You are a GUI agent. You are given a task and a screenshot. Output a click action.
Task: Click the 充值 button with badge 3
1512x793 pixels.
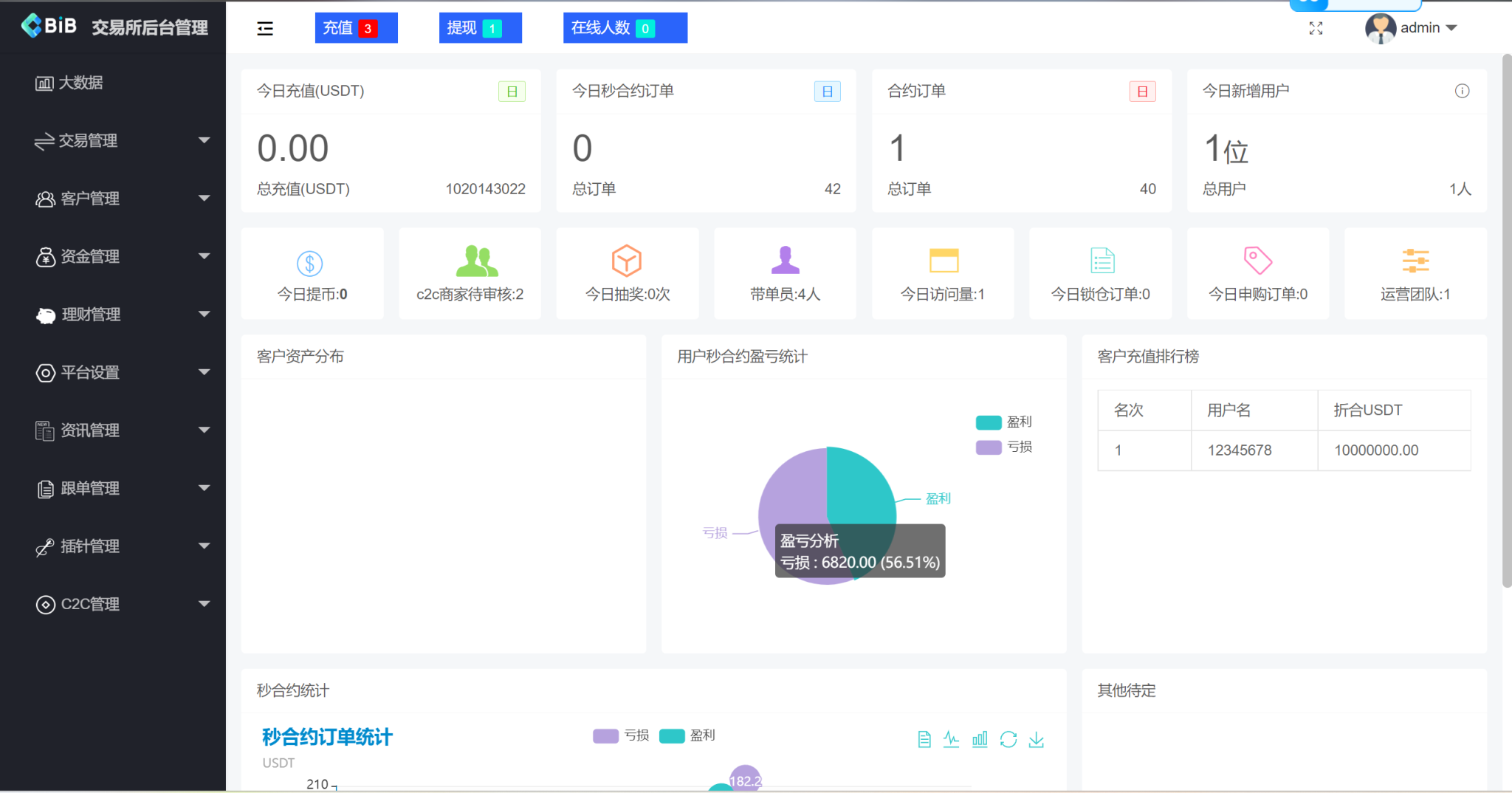click(x=356, y=27)
